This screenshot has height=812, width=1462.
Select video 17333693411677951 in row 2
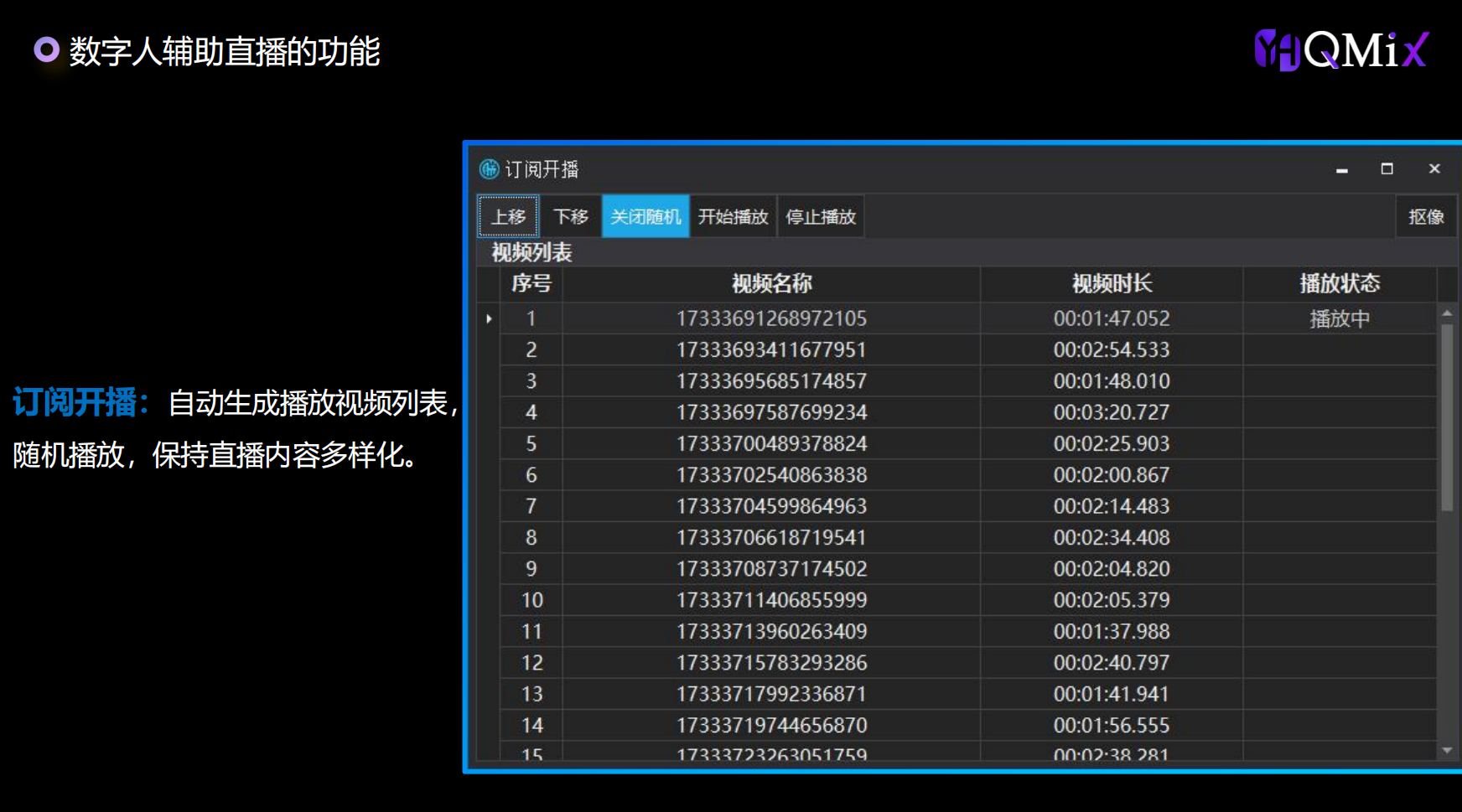771,349
